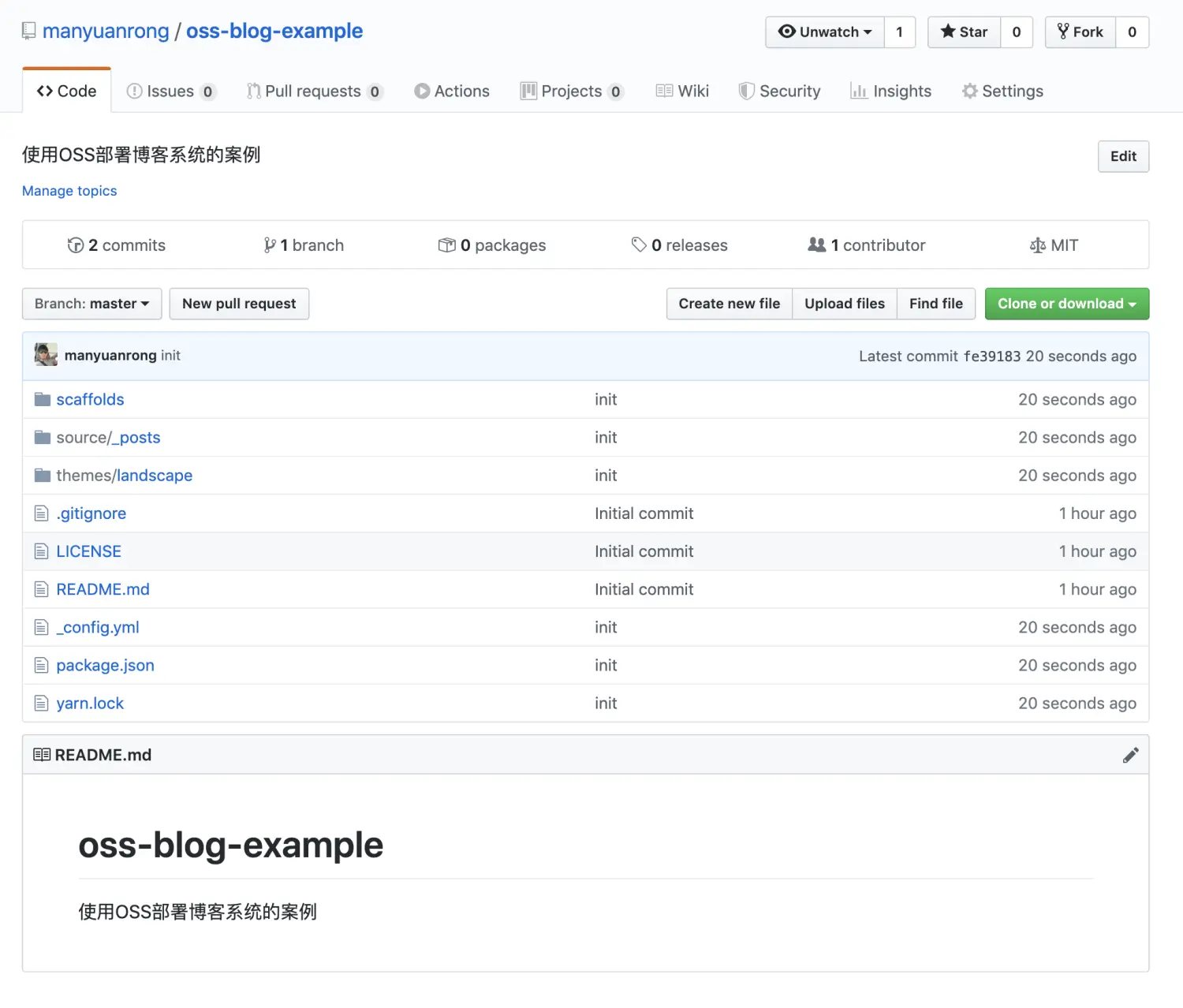Open the manyuanrong owner link in title
Viewport: 1183px width, 1008px height.
[x=106, y=31]
